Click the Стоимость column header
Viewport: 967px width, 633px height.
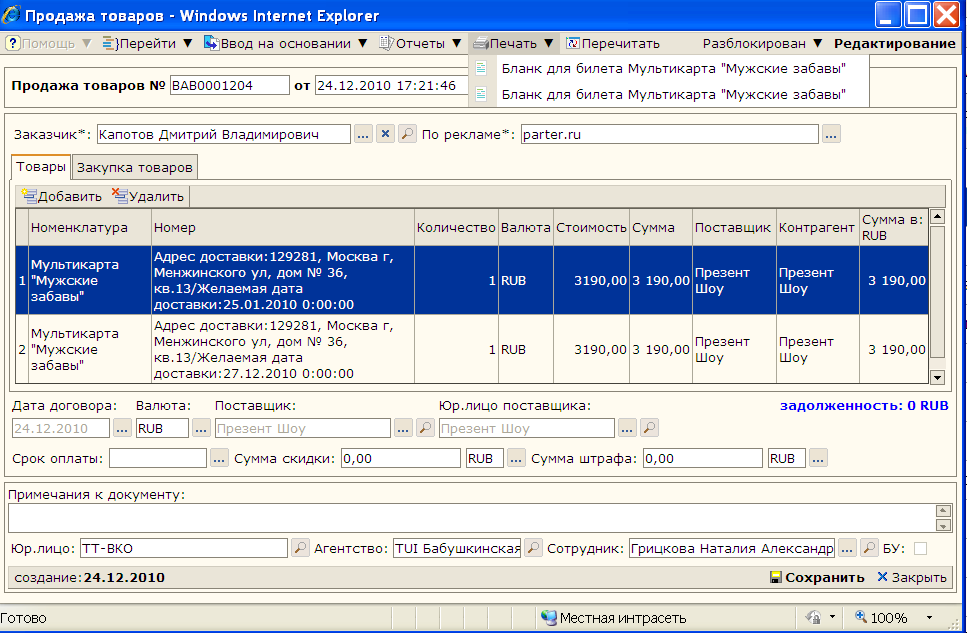[591, 228]
